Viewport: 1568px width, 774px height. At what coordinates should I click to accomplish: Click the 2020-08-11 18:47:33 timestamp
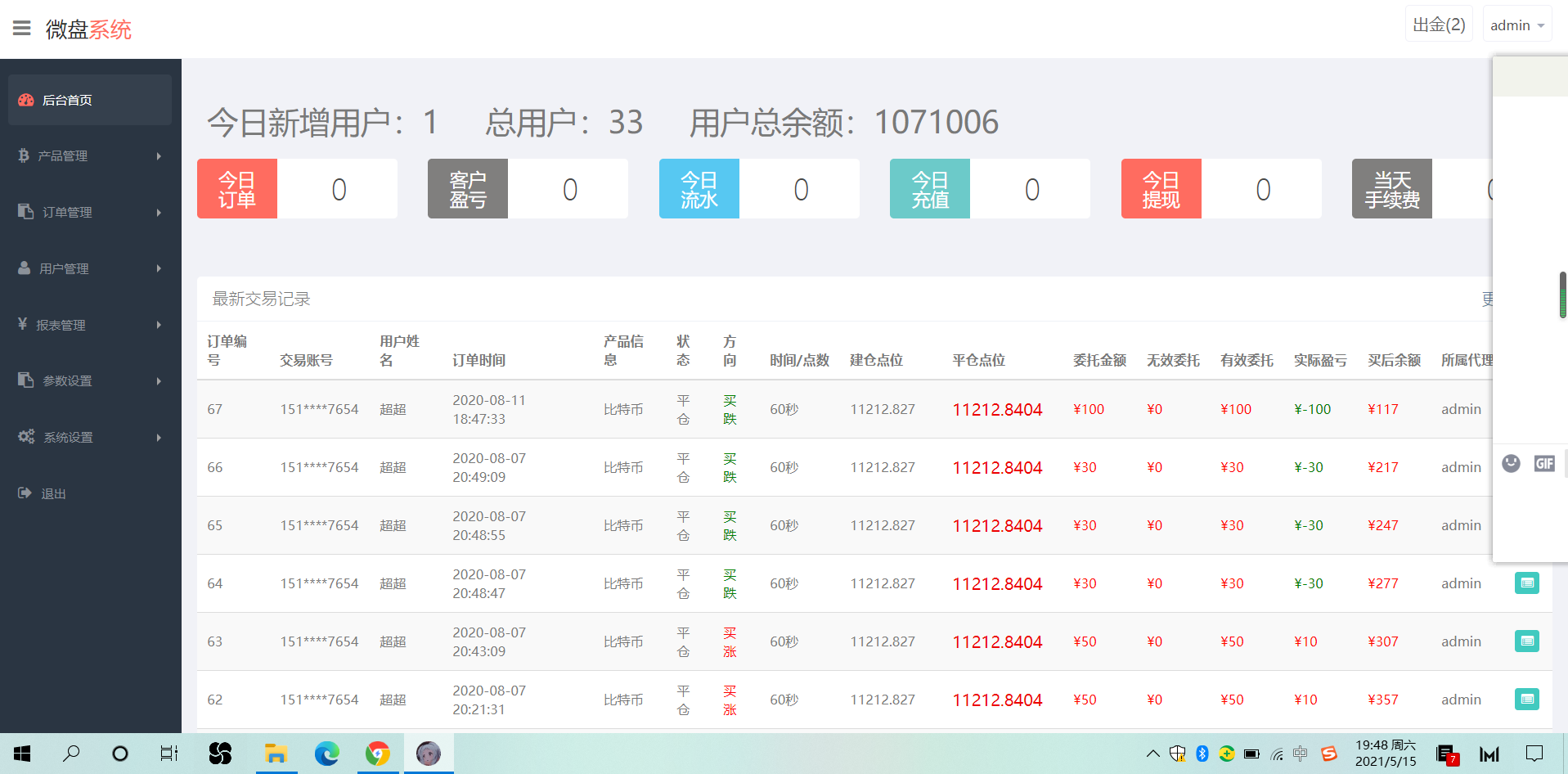(x=489, y=409)
